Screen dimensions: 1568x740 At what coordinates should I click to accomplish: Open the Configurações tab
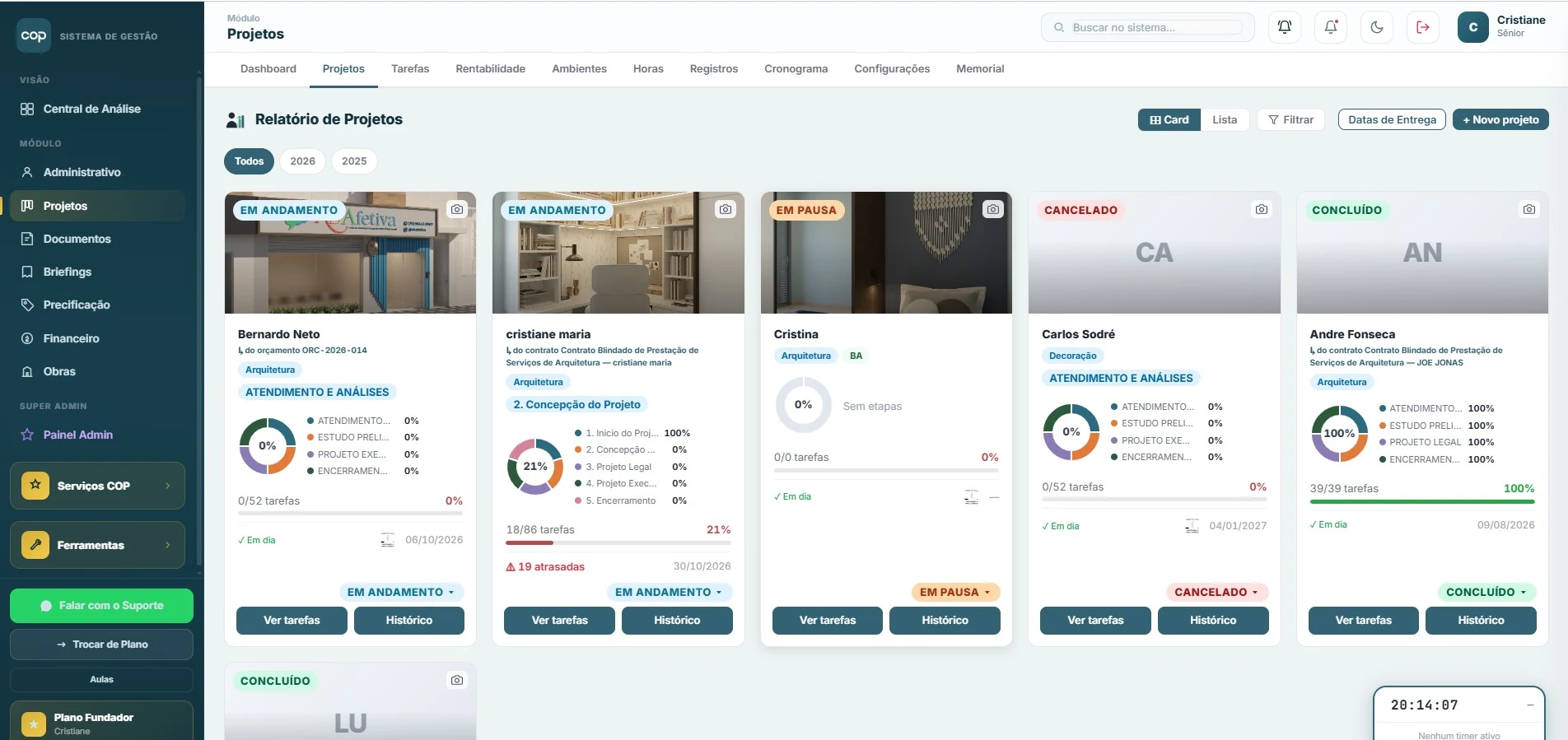pyautogui.click(x=892, y=69)
